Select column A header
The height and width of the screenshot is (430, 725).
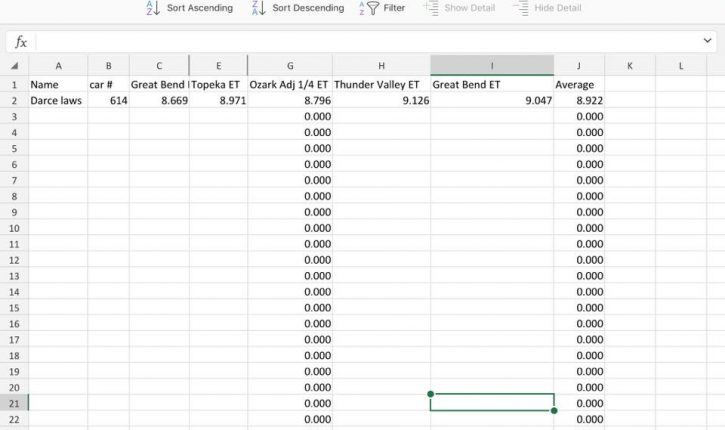click(58, 66)
